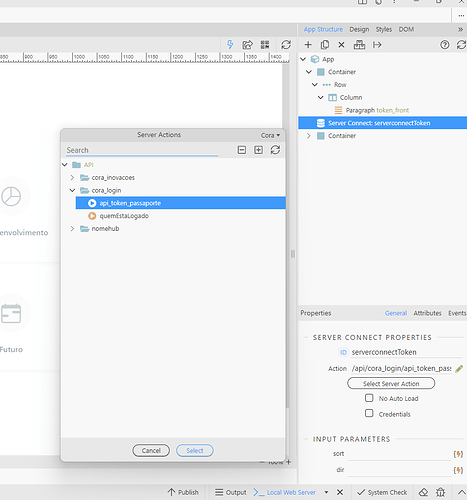Switch to the Design tab
Image resolution: width=467 pixels, height=500 pixels.
pyautogui.click(x=359, y=29)
